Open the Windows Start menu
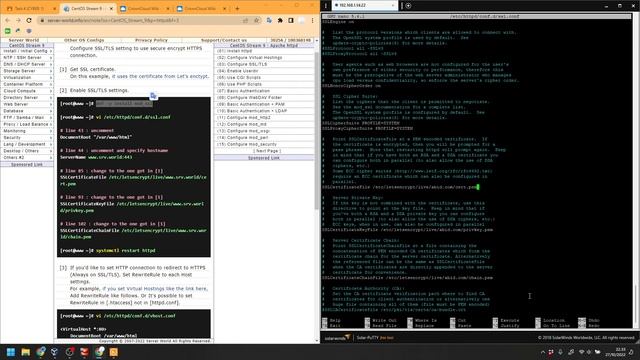This screenshot has height=360, width=640. tap(11, 352)
